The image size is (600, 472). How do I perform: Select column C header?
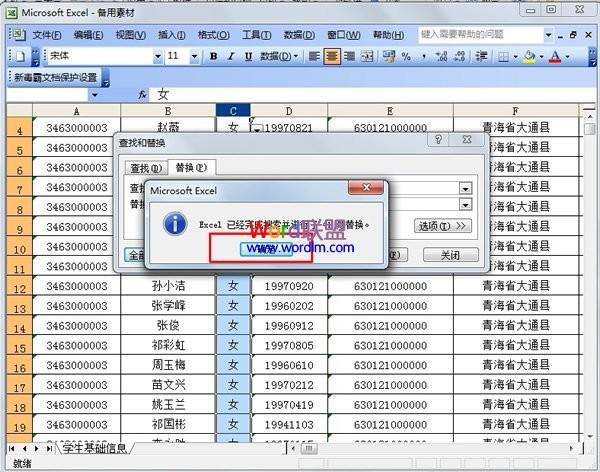(x=233, y=111)
